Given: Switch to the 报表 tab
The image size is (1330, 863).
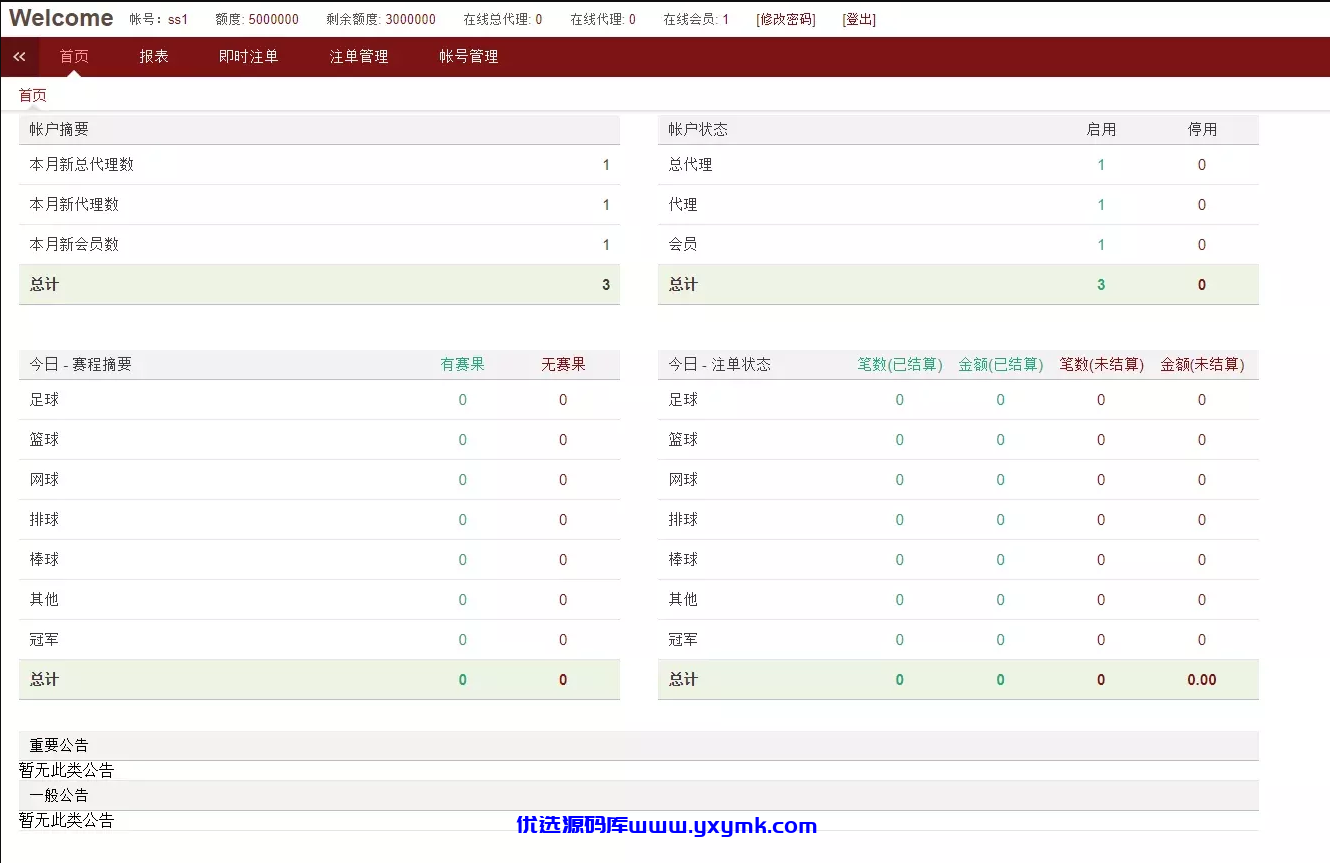Looking at the screenshot, I should (x=154, y=57).
